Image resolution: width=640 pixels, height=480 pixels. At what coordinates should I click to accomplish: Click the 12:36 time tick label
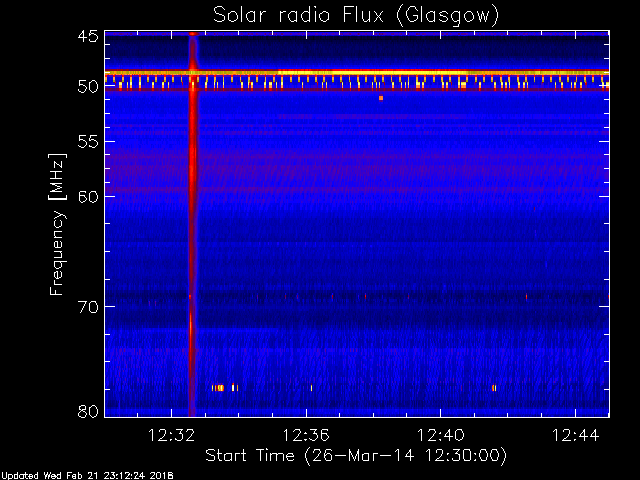[306, 435]
